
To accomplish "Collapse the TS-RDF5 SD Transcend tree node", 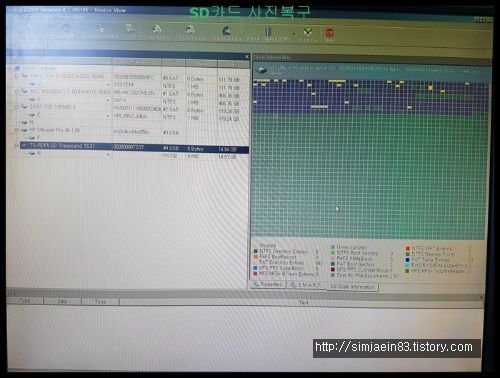I will (x=16, y=146).
